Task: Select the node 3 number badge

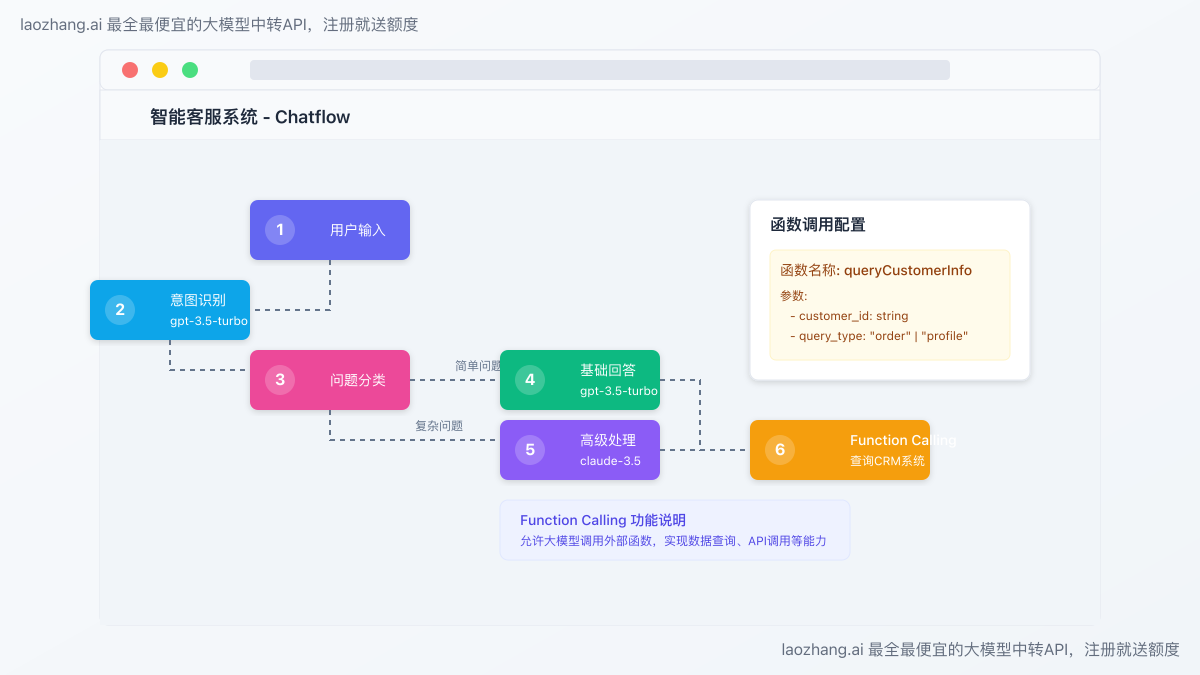Action: 280,380
